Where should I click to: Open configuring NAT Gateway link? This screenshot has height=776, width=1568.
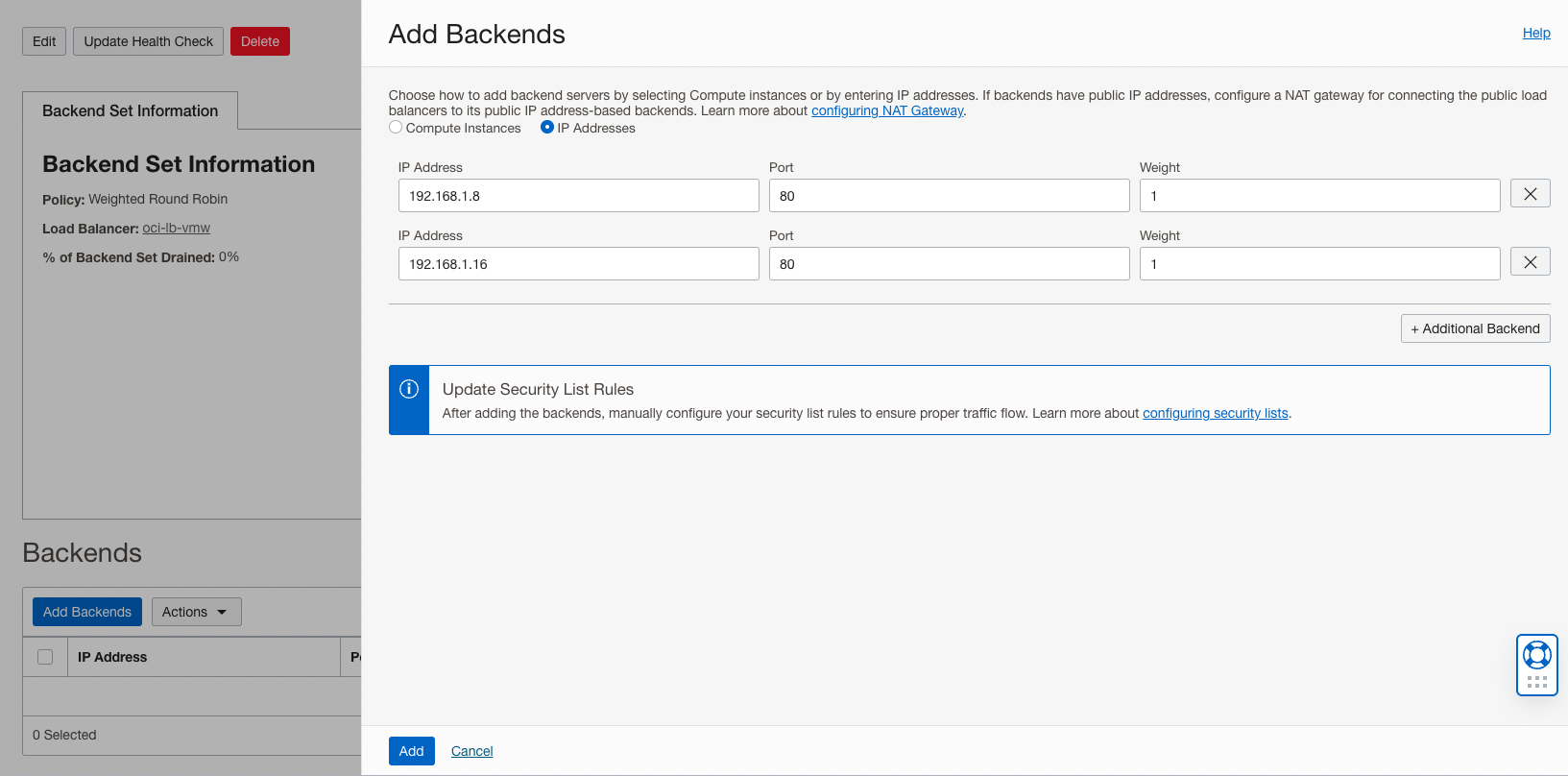[x=887, y=110]
